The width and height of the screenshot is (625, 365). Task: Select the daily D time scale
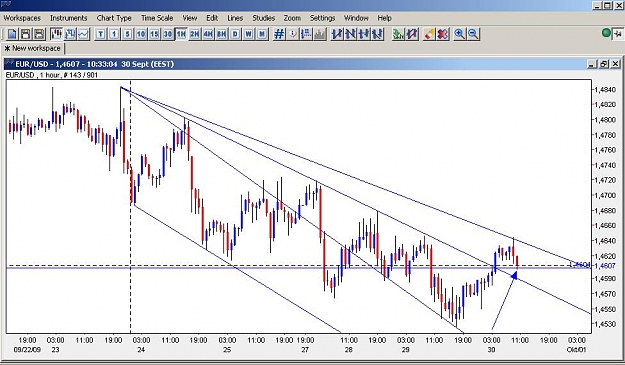(x=235, y=34)
